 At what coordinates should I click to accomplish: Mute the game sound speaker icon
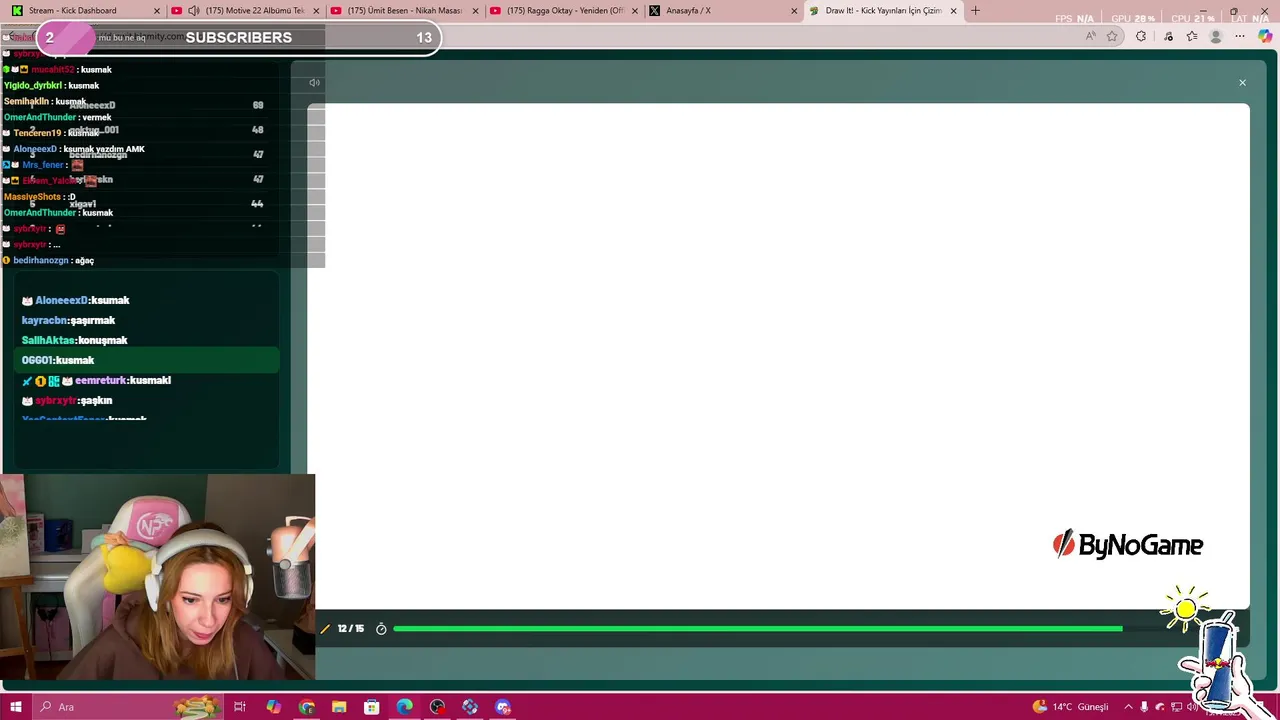pyautogui.click(x=314, y=83)
